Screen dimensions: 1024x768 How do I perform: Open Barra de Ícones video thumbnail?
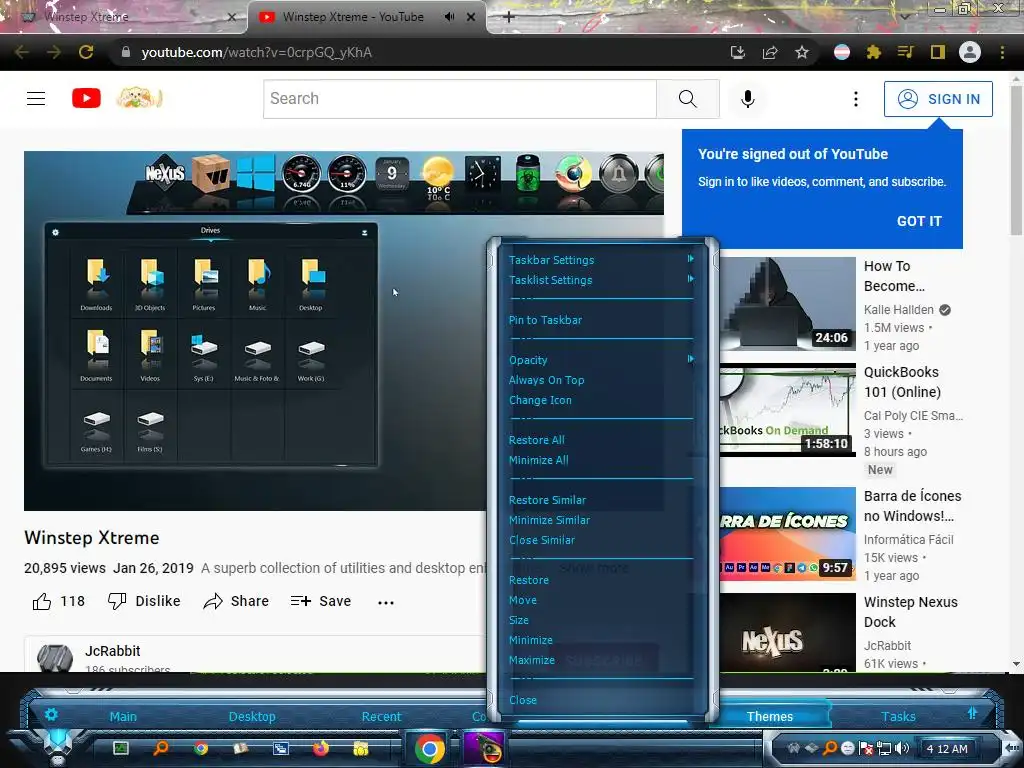787,534
